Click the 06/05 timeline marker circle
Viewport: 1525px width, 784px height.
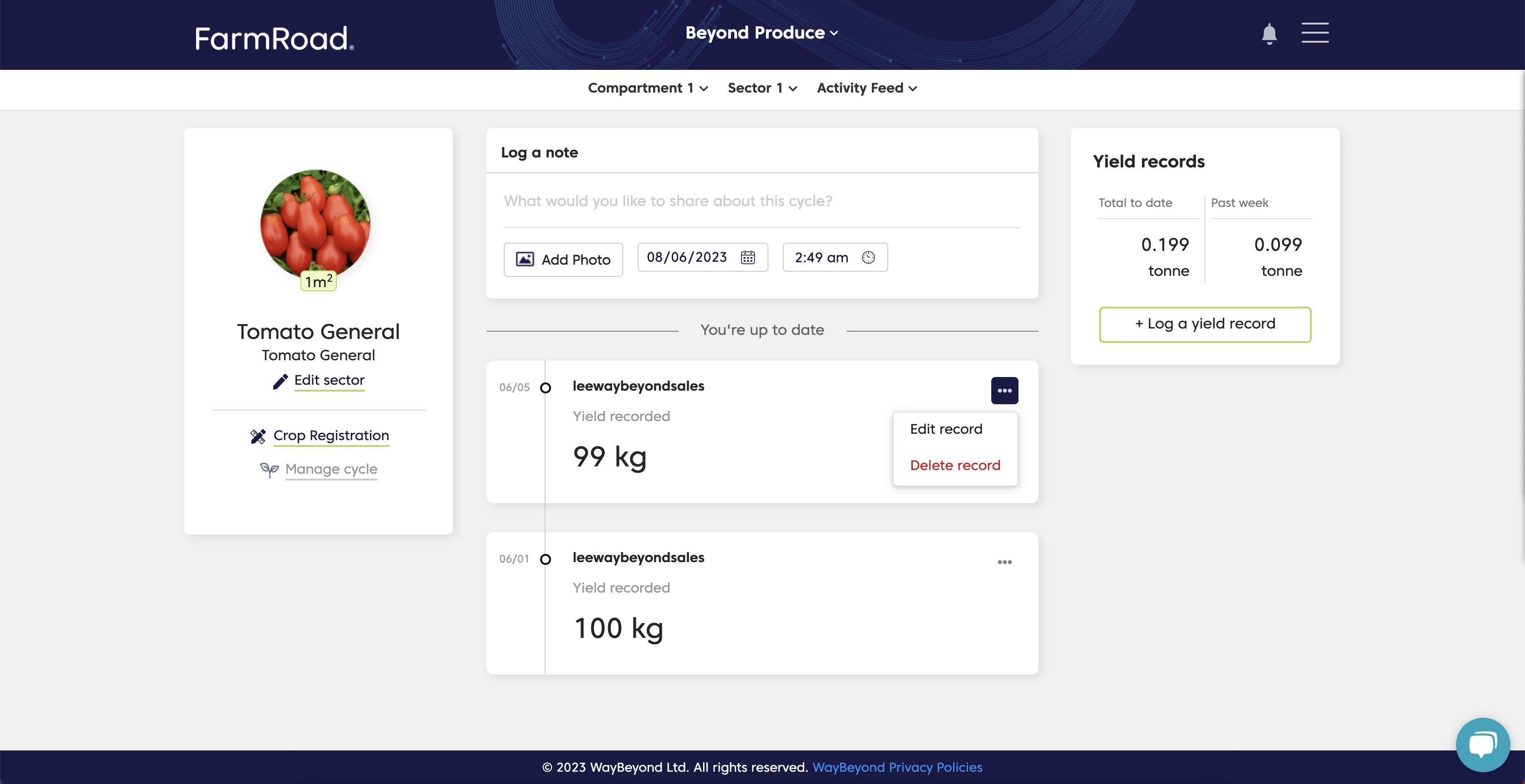(x=545, y=388)
